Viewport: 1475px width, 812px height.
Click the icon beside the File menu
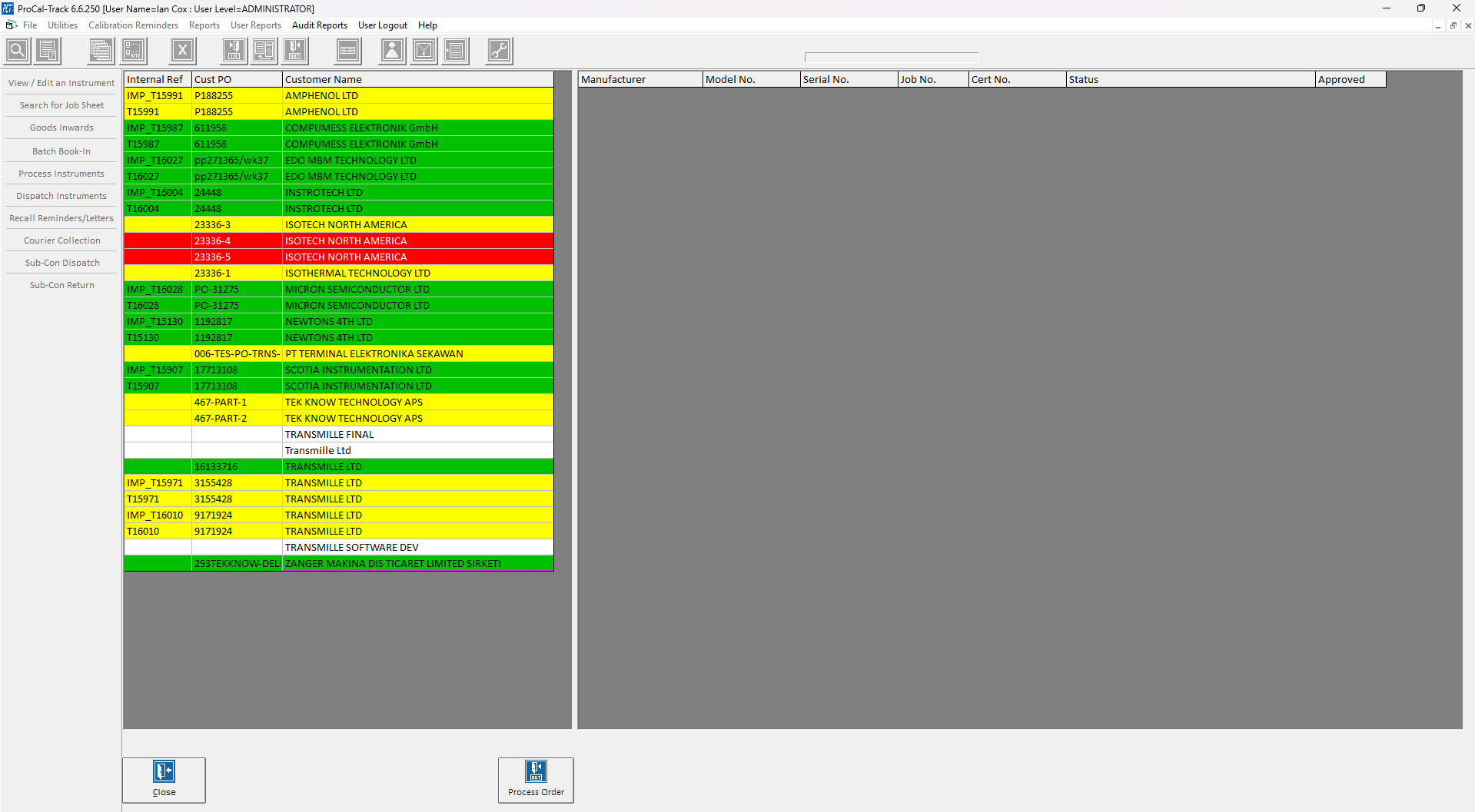11,25
